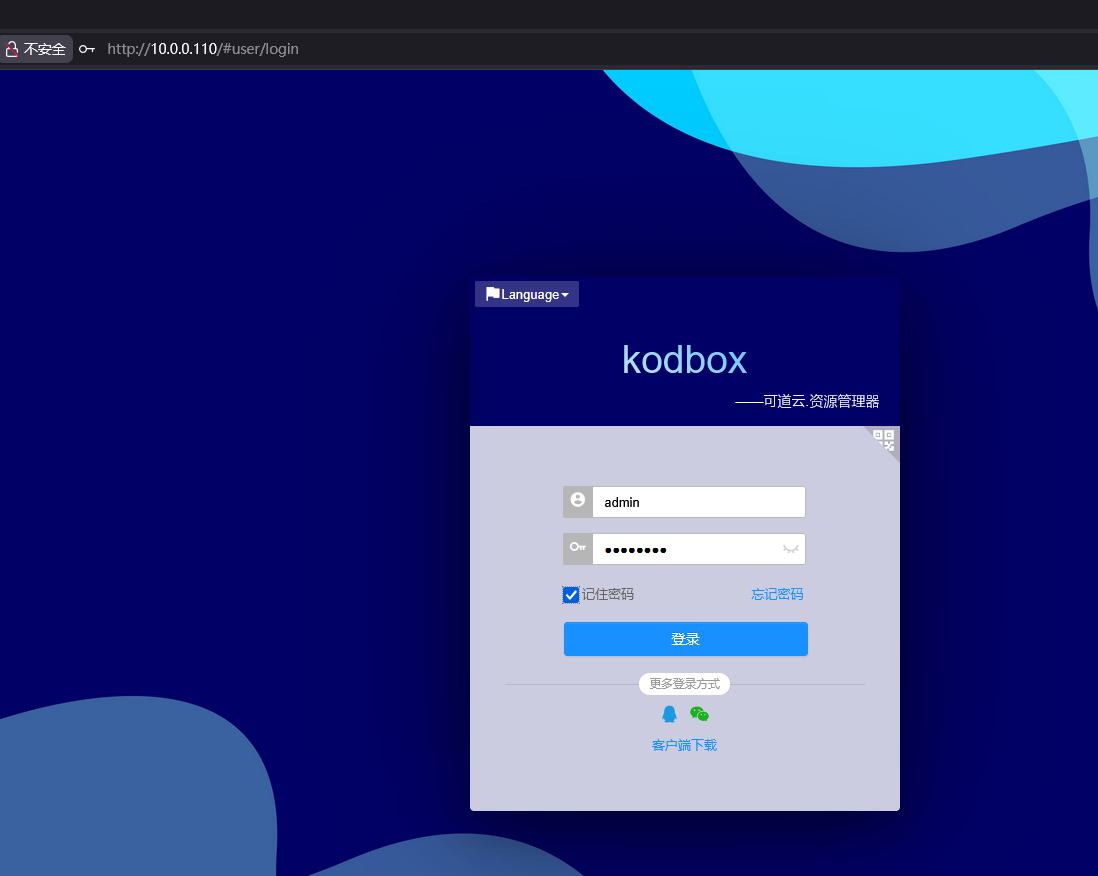Click the key icon beside password field

pos(578,547)
